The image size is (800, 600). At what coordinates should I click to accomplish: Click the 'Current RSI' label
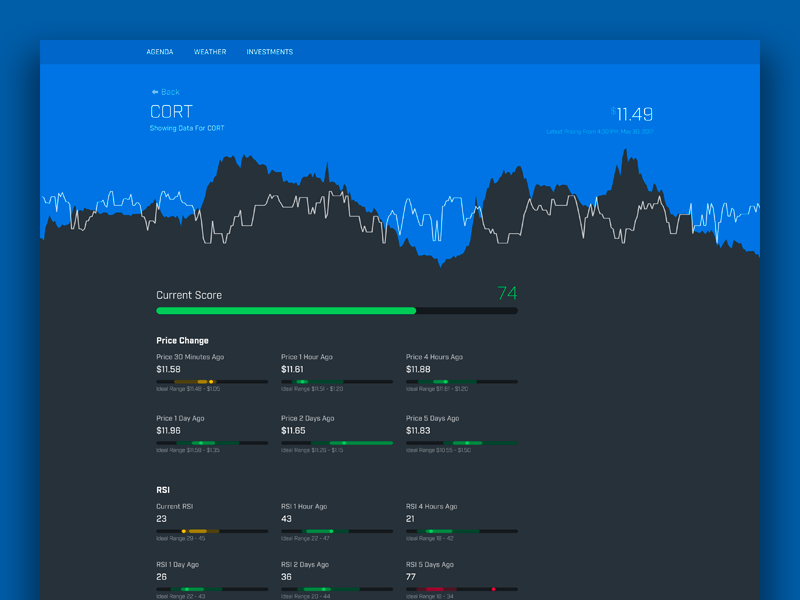pos(174,507)
